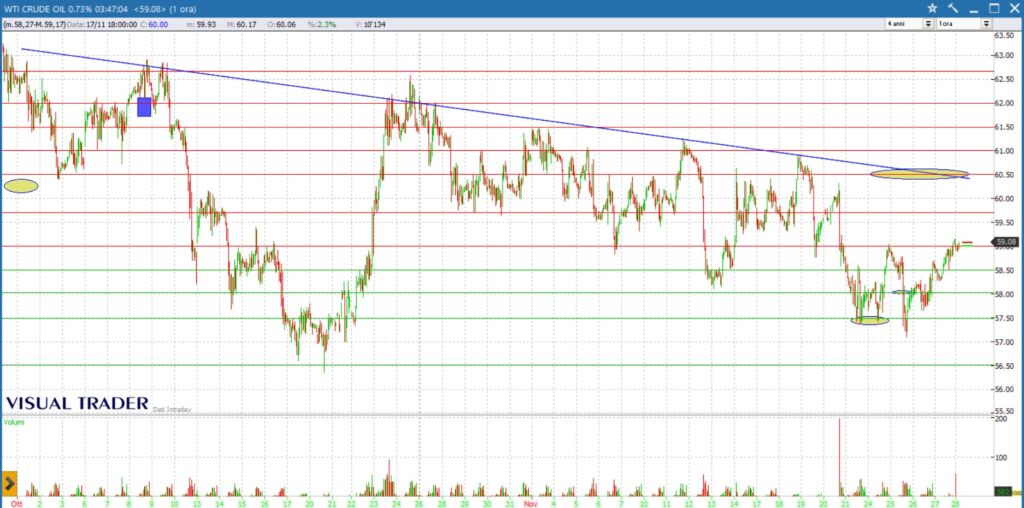Click the 56.50 level on the price axis
The image size is (1024, 508).
1003,366
